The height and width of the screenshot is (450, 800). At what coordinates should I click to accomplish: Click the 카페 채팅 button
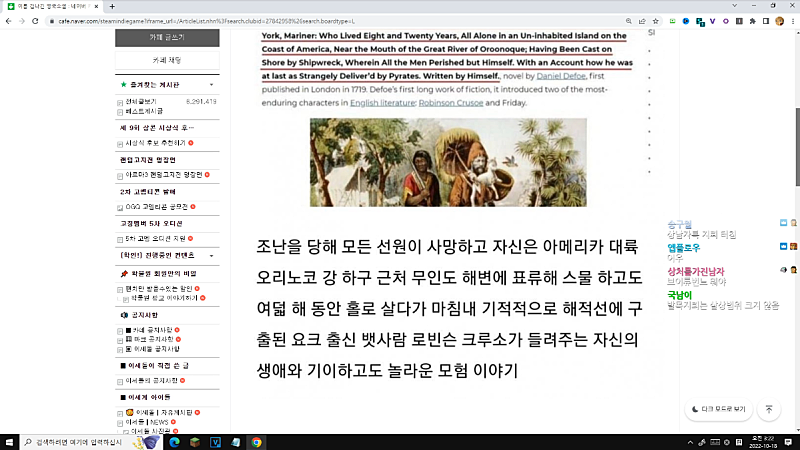[167, 61]
